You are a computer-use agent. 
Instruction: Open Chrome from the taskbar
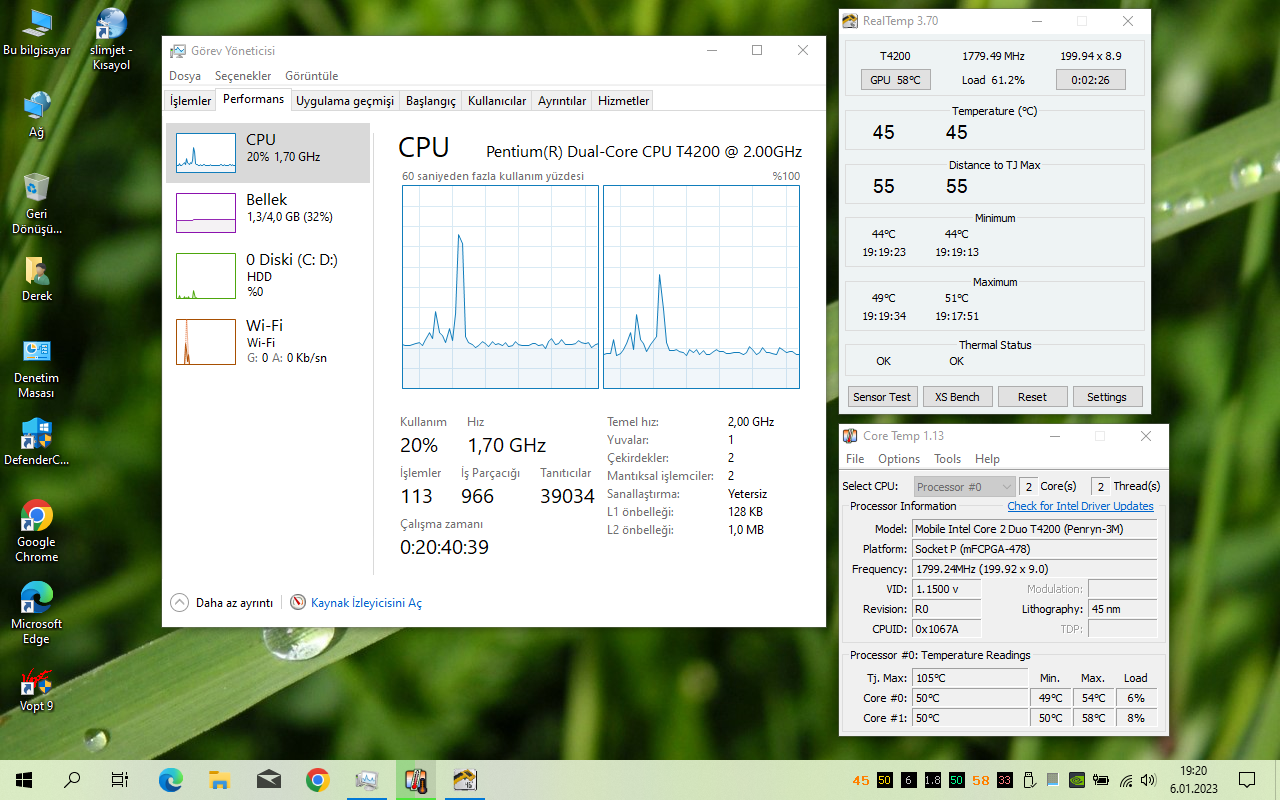pyautogui.click(x=317, y=780)
